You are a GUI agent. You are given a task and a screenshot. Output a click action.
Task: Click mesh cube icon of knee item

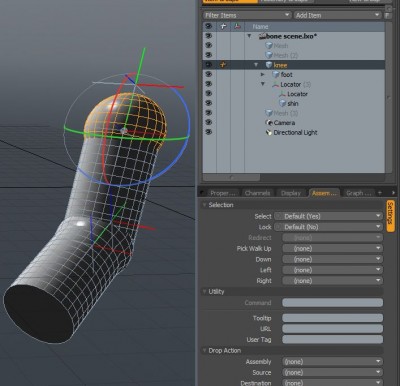pos(269,65)
